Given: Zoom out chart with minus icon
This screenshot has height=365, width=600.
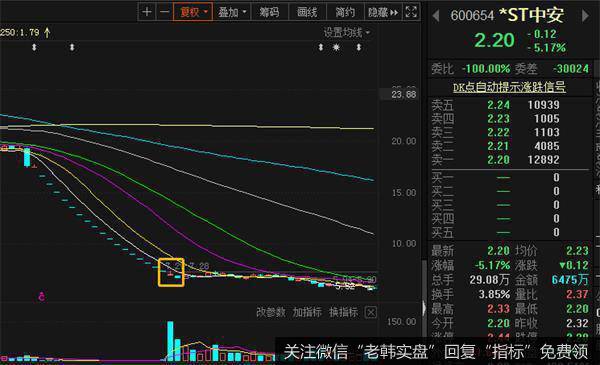Looking at the screenshot, I should tap(164, 12).
